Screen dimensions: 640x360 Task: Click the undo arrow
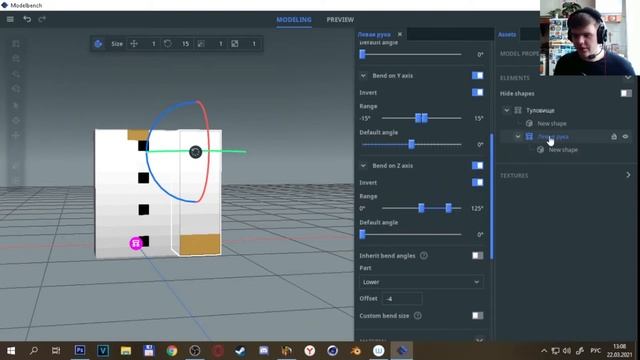pos(27,19)
